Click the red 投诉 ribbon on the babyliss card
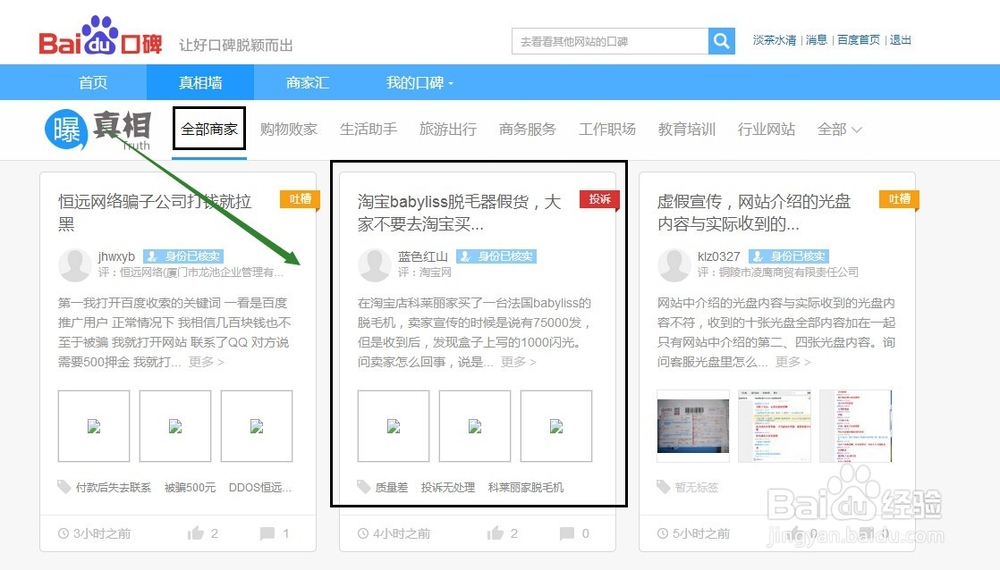 pos(599,200)
